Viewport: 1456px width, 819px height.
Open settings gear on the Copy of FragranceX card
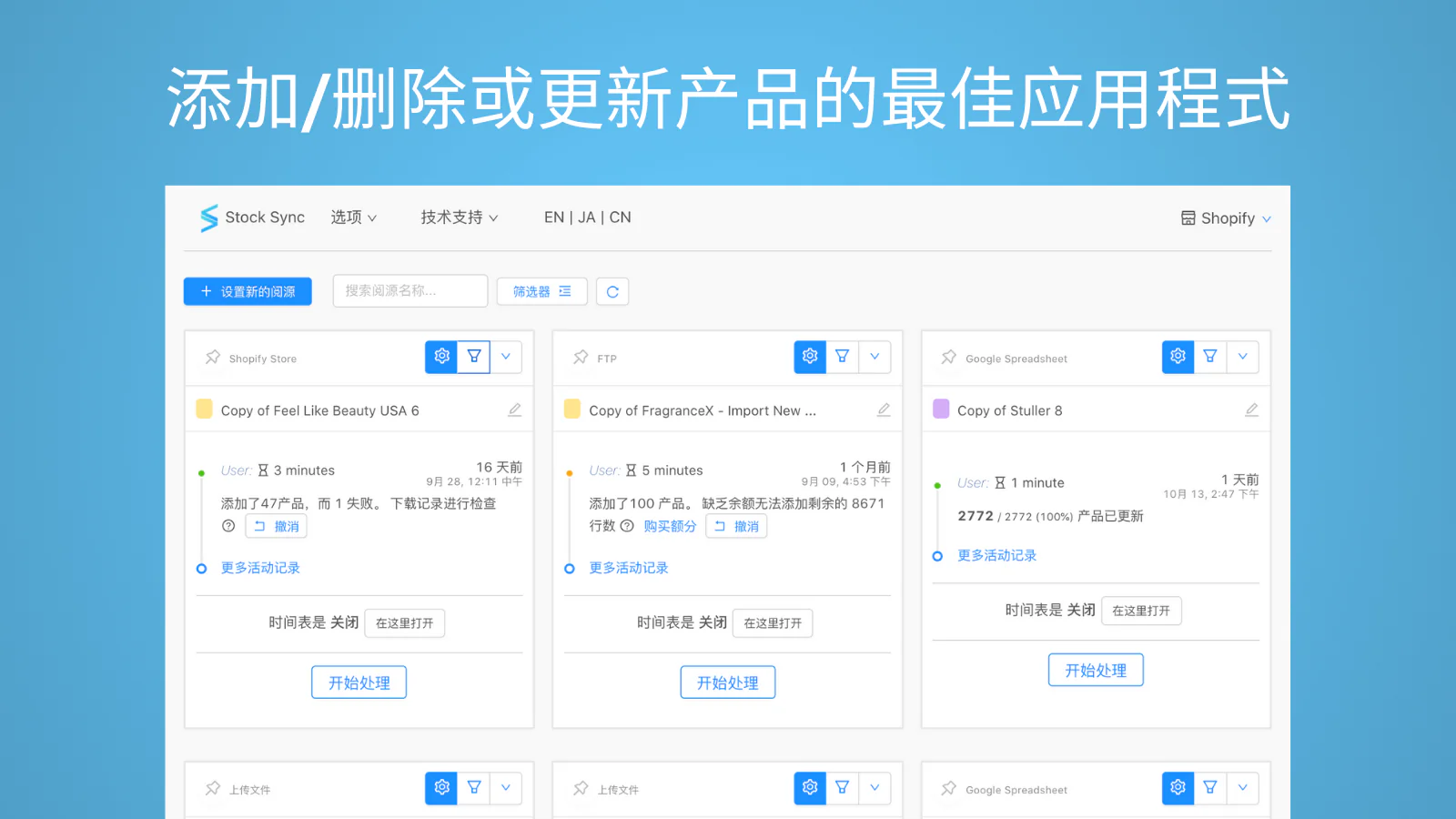tap(810, 357)
